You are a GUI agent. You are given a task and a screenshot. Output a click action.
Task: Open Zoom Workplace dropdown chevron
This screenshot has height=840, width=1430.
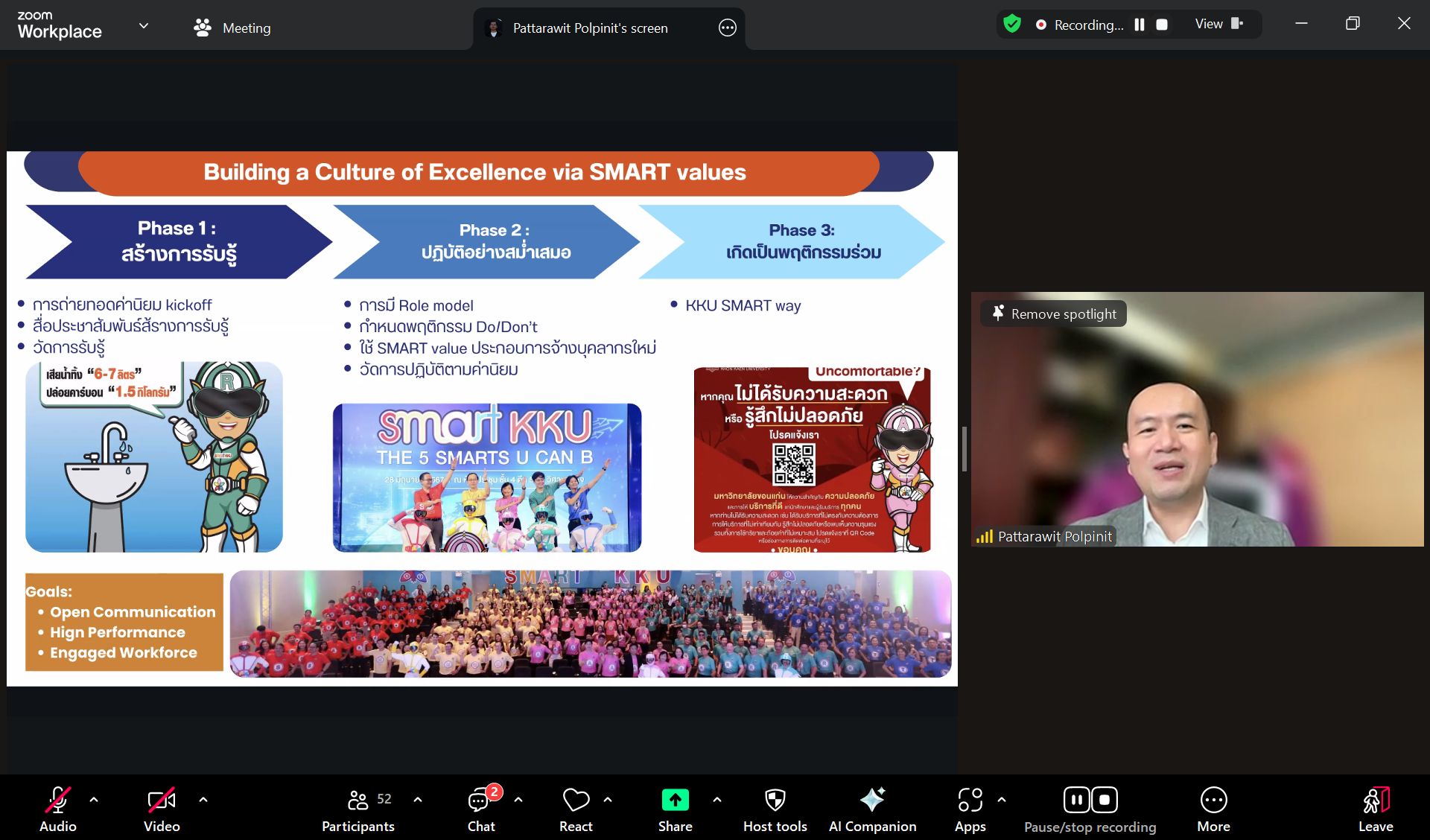coord(144,26)
